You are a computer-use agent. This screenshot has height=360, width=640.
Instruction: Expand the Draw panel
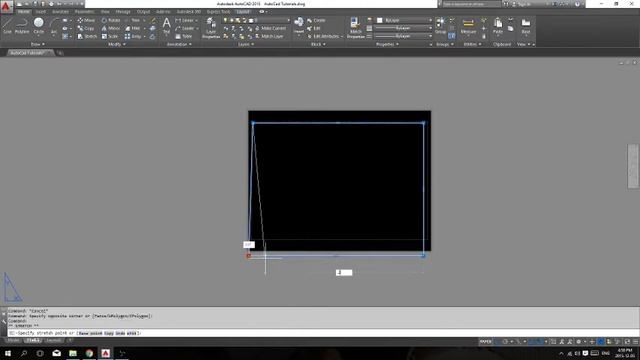click(38, 44)
